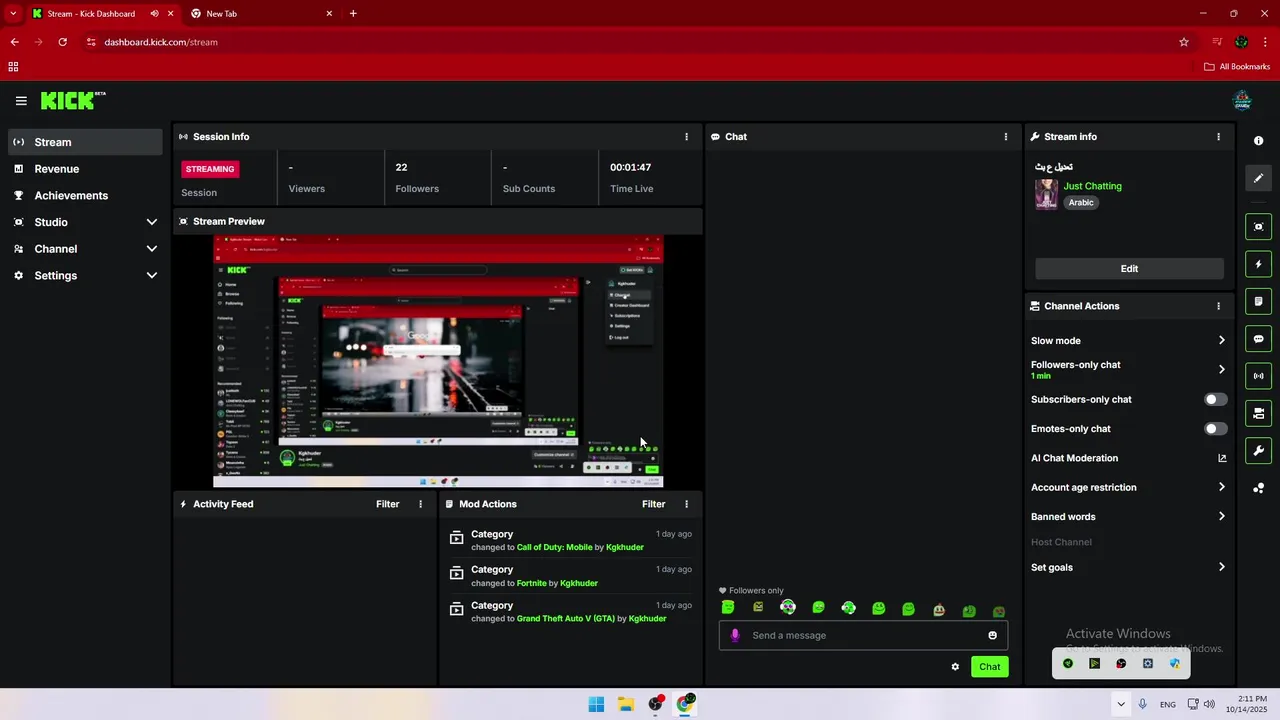Open Achievements in the left sidebar
Screen dimensions: 1280x720
point(85,196)
